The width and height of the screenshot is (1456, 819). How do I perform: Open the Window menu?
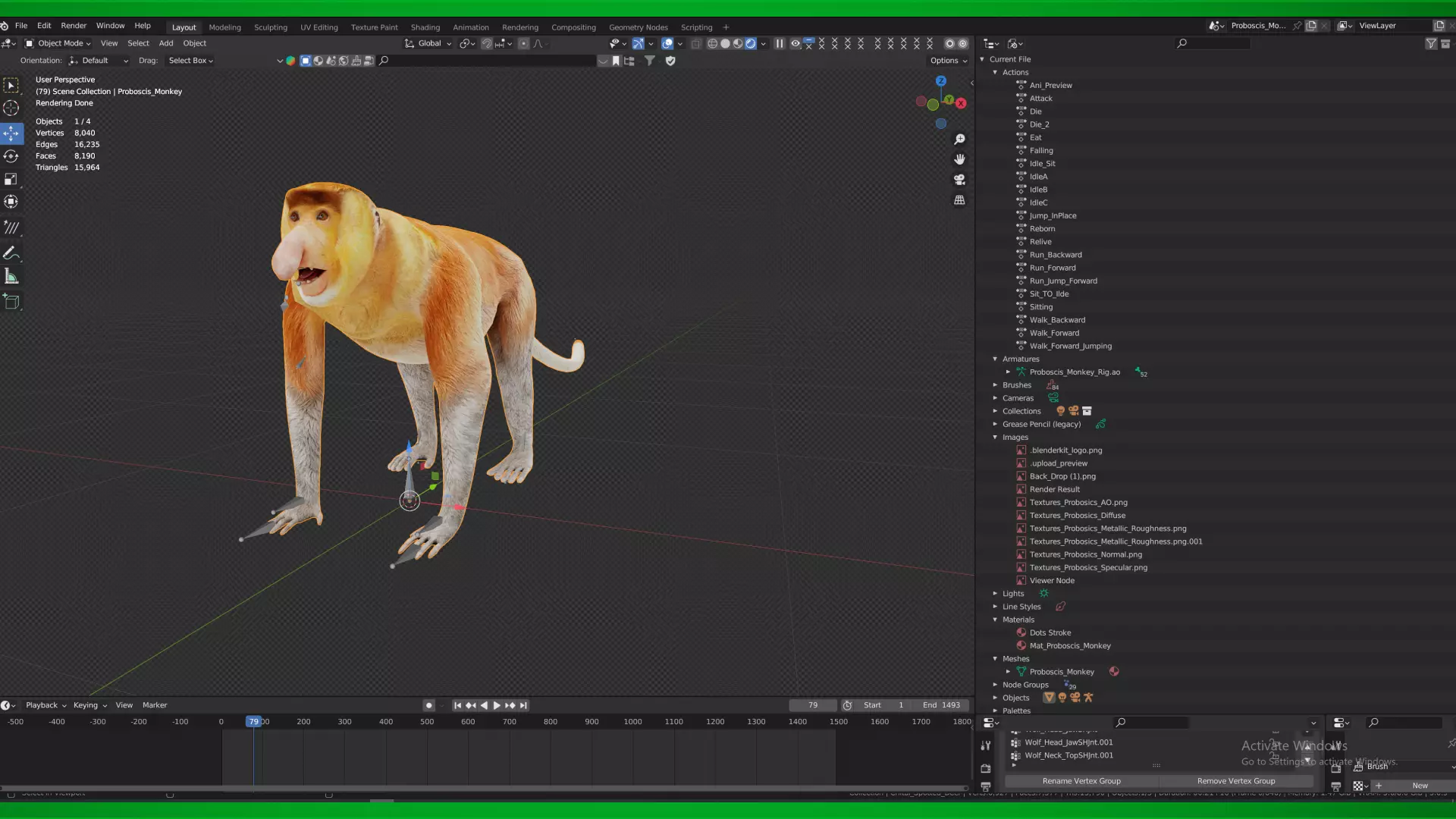[110, 26]
